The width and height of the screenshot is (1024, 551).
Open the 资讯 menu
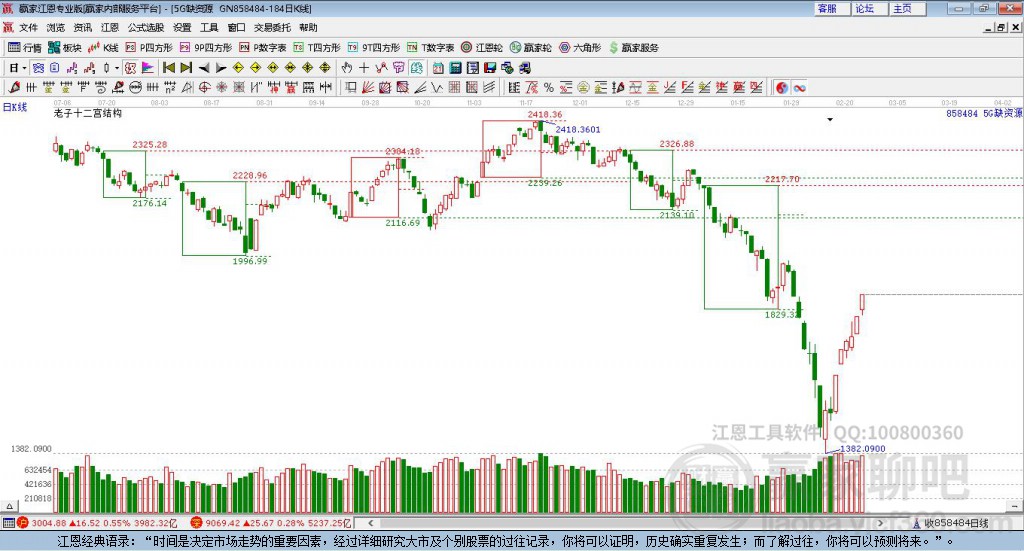[x=82, y=27]
